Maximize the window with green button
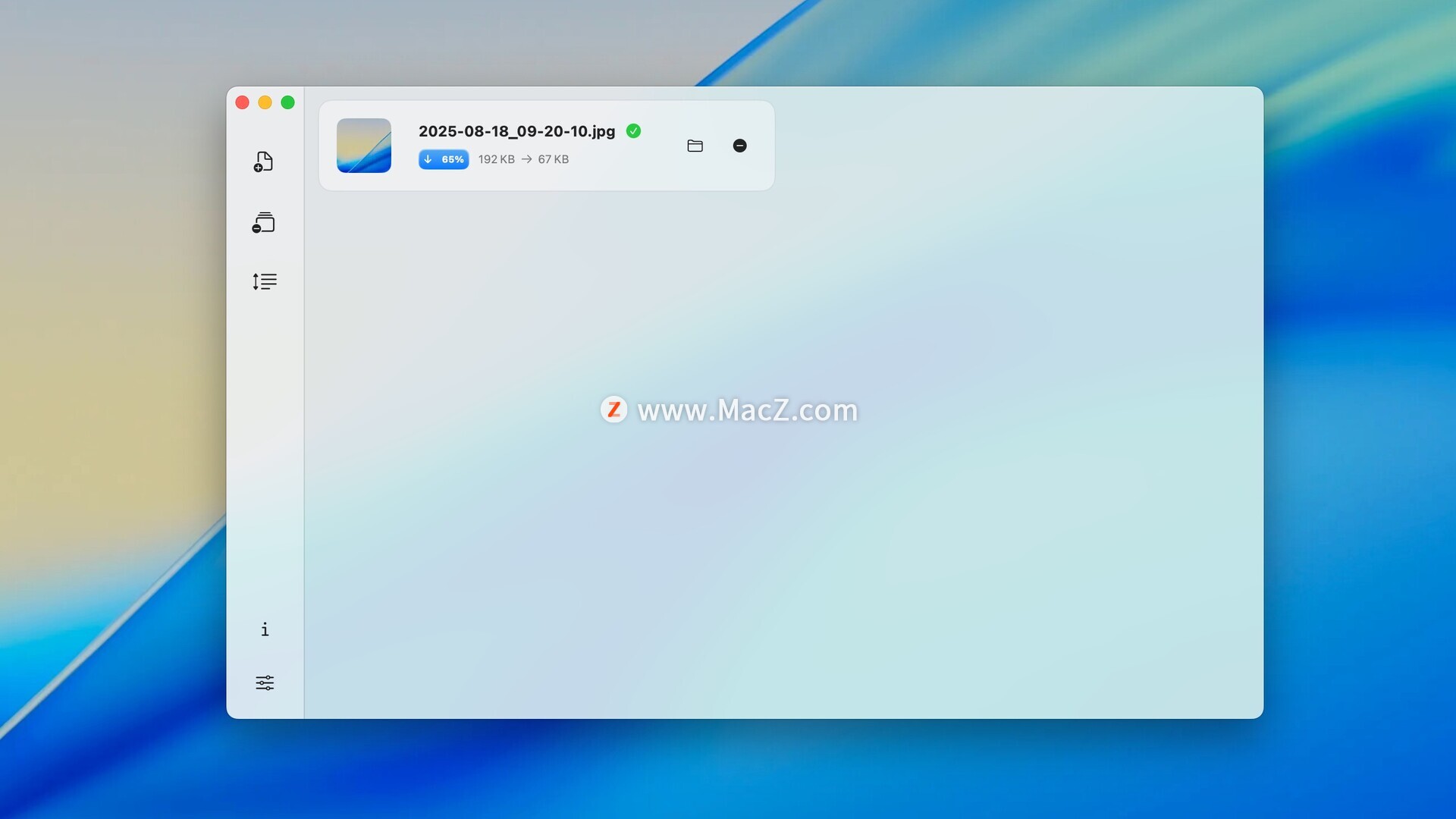Screen dimensions: 1456x819 click(288, 102)
